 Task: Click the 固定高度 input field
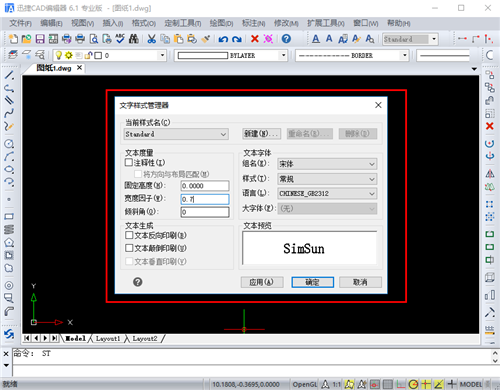point(205,186)
